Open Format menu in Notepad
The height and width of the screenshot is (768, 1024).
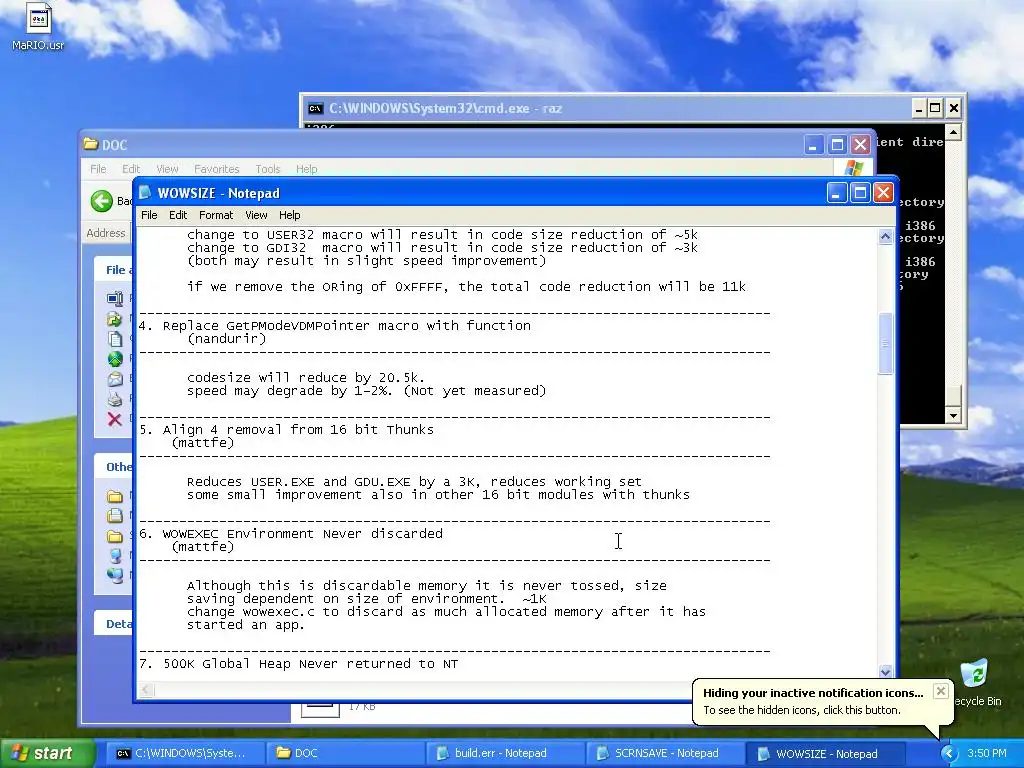pyautogui.click(x=216, y=215)
